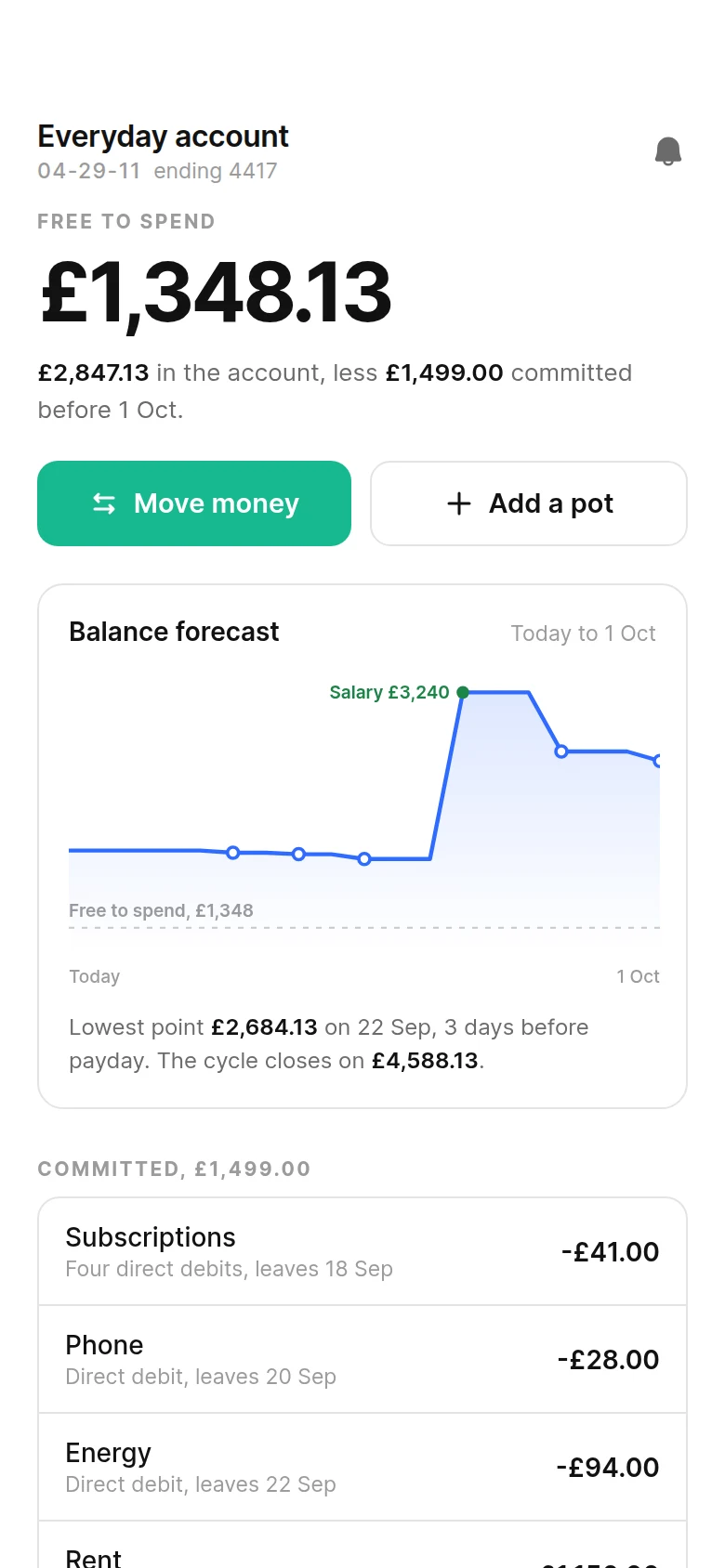Tap the £1,348.13 free to spend amount
Image resolution: width=725 pixels, height=1568 pixels.
point(216,293)
